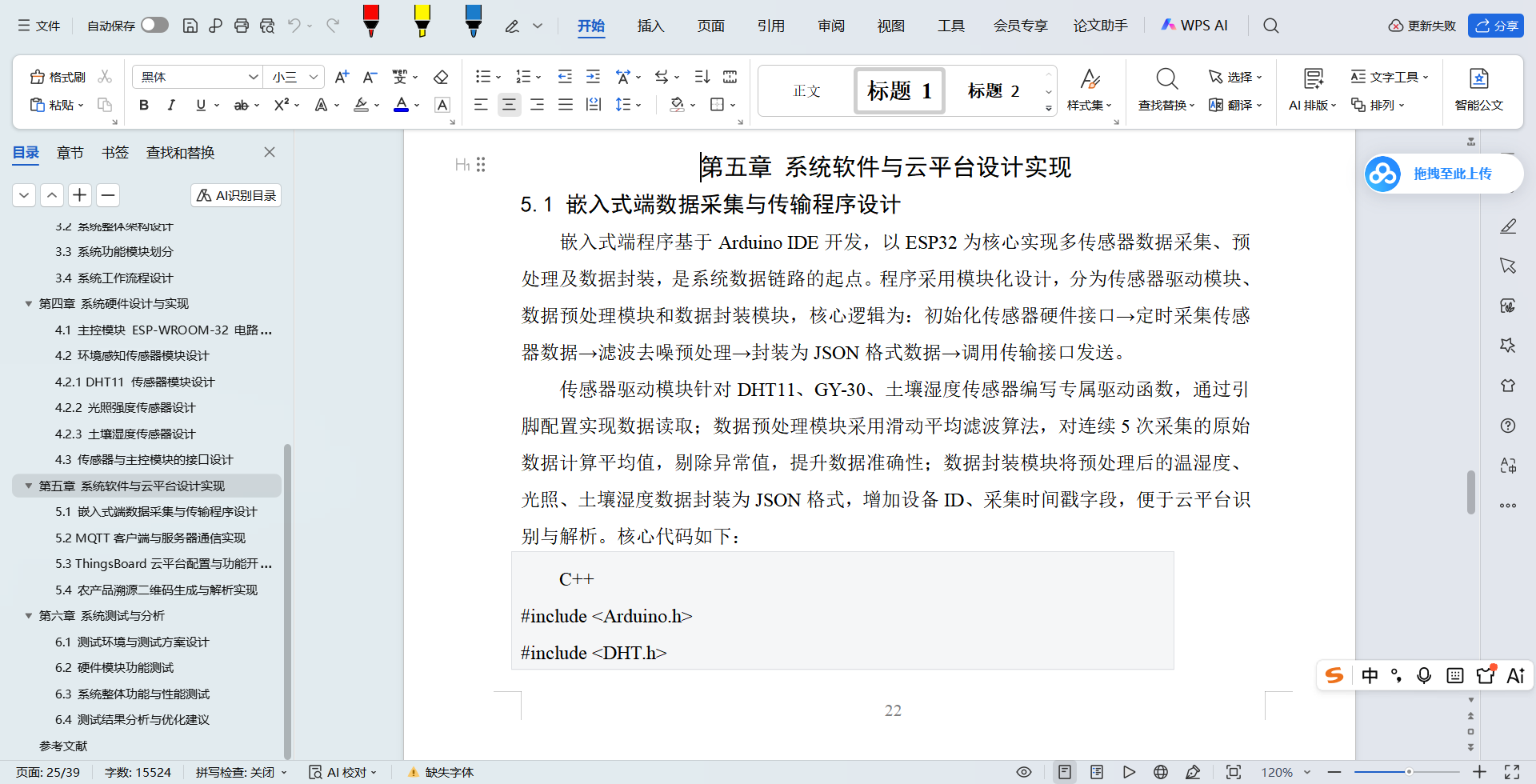Open the 章节 tab in navigation pane
This screenshot has width=1536, height=784.
click(70, 153)
